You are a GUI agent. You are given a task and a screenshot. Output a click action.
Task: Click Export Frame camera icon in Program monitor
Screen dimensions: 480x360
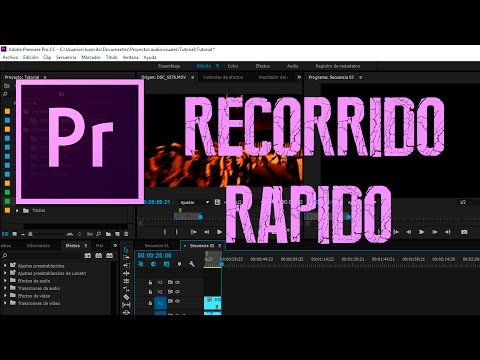tap(464, 232)
